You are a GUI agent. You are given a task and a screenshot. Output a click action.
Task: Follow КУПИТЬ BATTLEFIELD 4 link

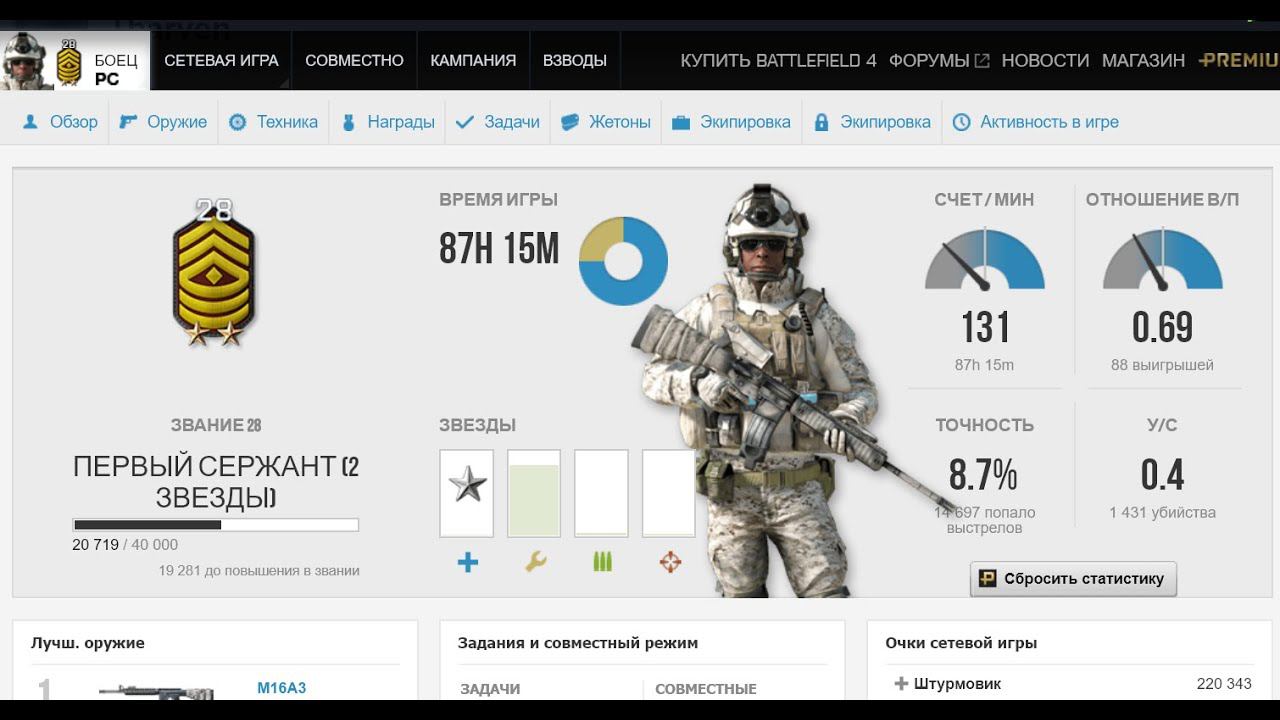[778, 60]
